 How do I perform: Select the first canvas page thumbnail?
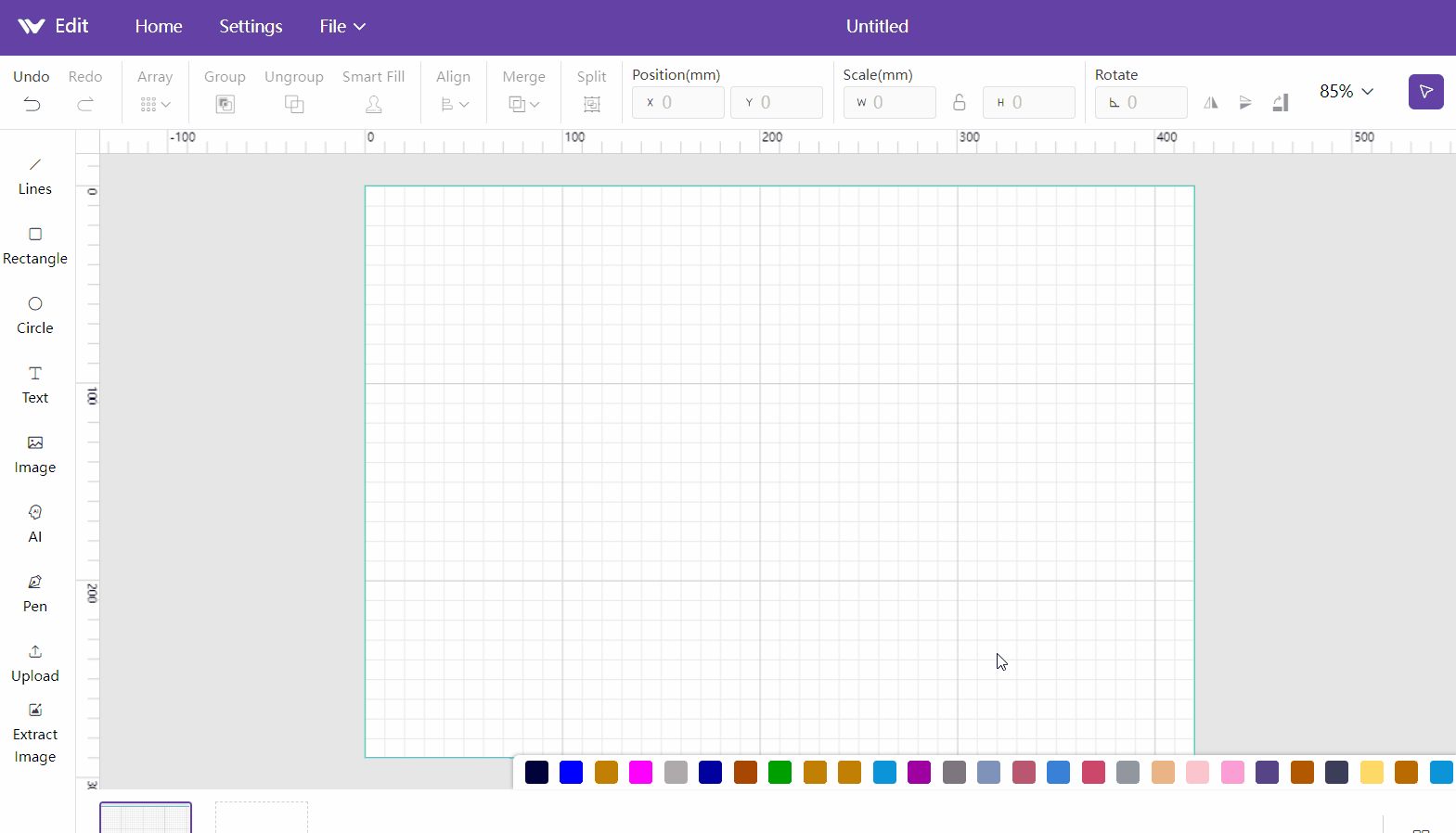(x=146, y=817)
